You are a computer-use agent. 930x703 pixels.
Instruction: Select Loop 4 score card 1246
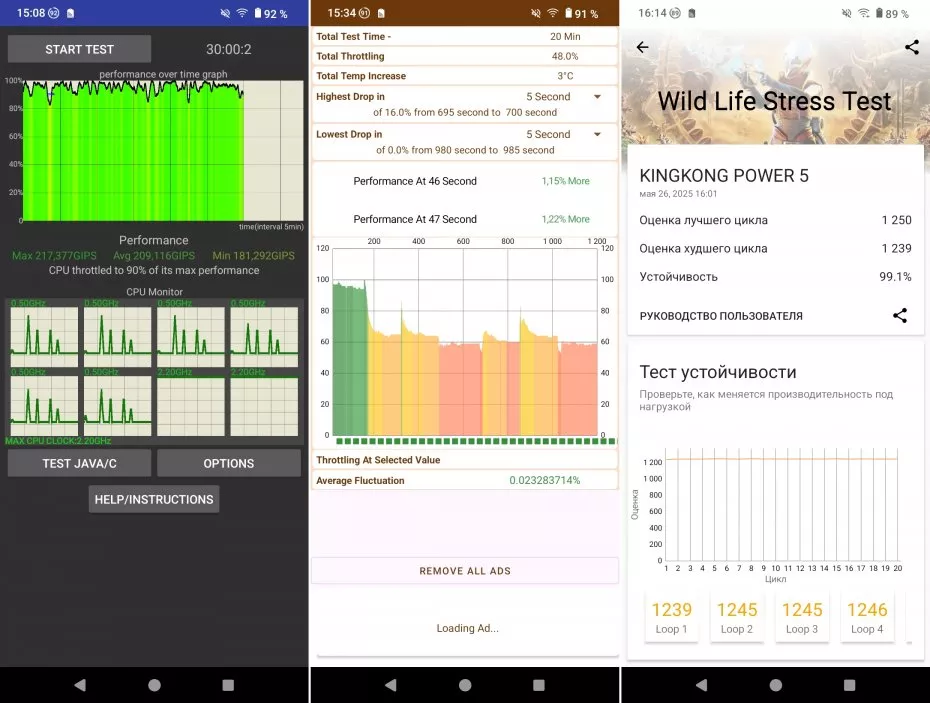pyautogui.click(x=867, y=617)
